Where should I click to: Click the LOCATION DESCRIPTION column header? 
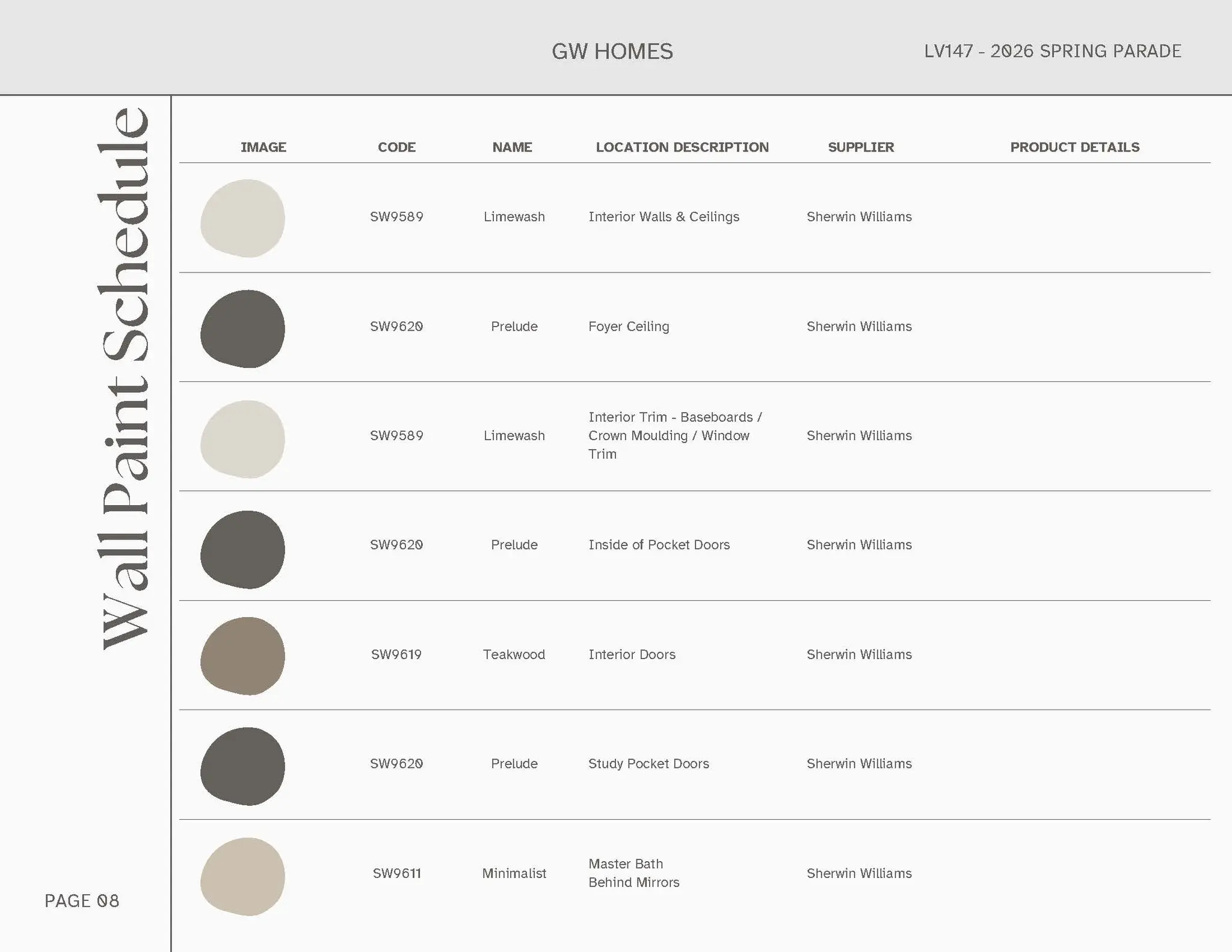(x=682, y=147)
